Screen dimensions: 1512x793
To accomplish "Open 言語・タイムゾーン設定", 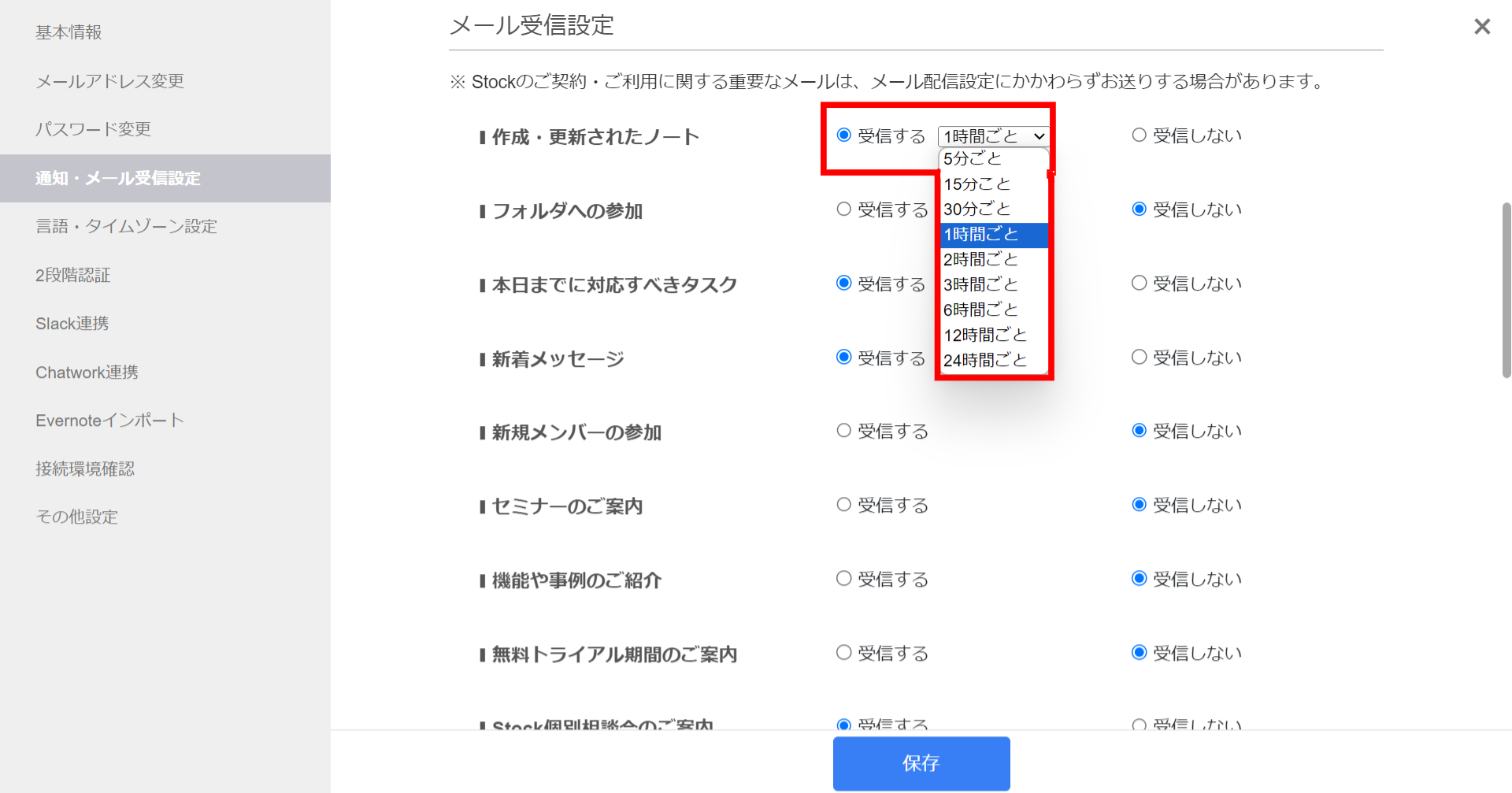I will pyautogui.click(x=126, y=226).
